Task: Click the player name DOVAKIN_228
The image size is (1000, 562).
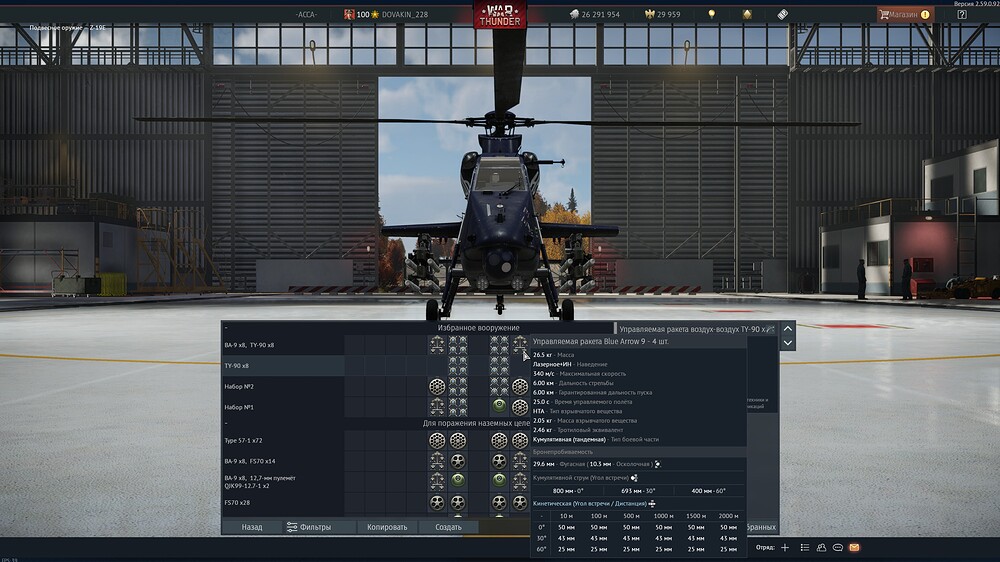Action: coord(405,14)
